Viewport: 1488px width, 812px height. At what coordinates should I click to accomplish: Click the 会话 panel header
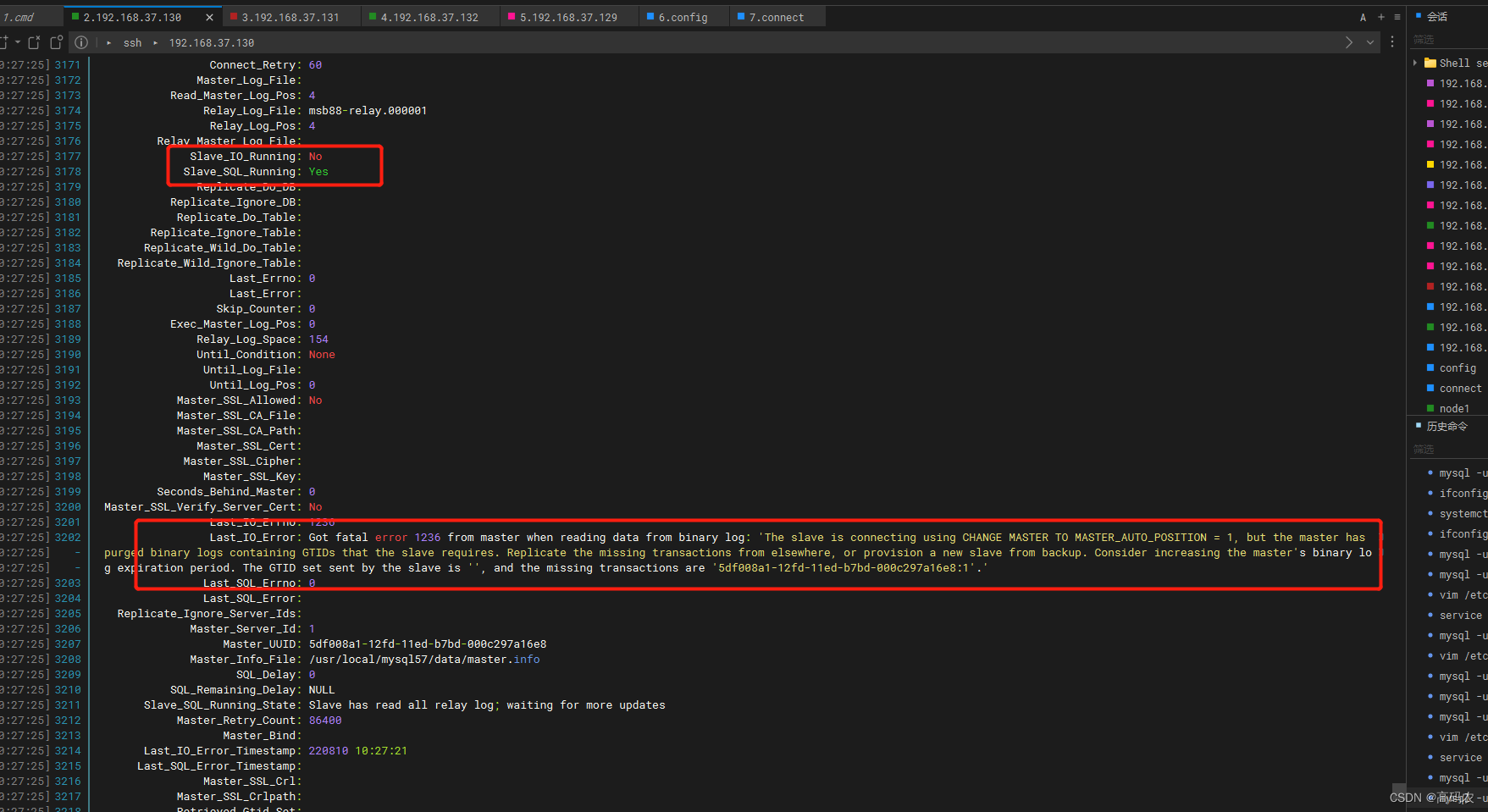(1437, 16)
